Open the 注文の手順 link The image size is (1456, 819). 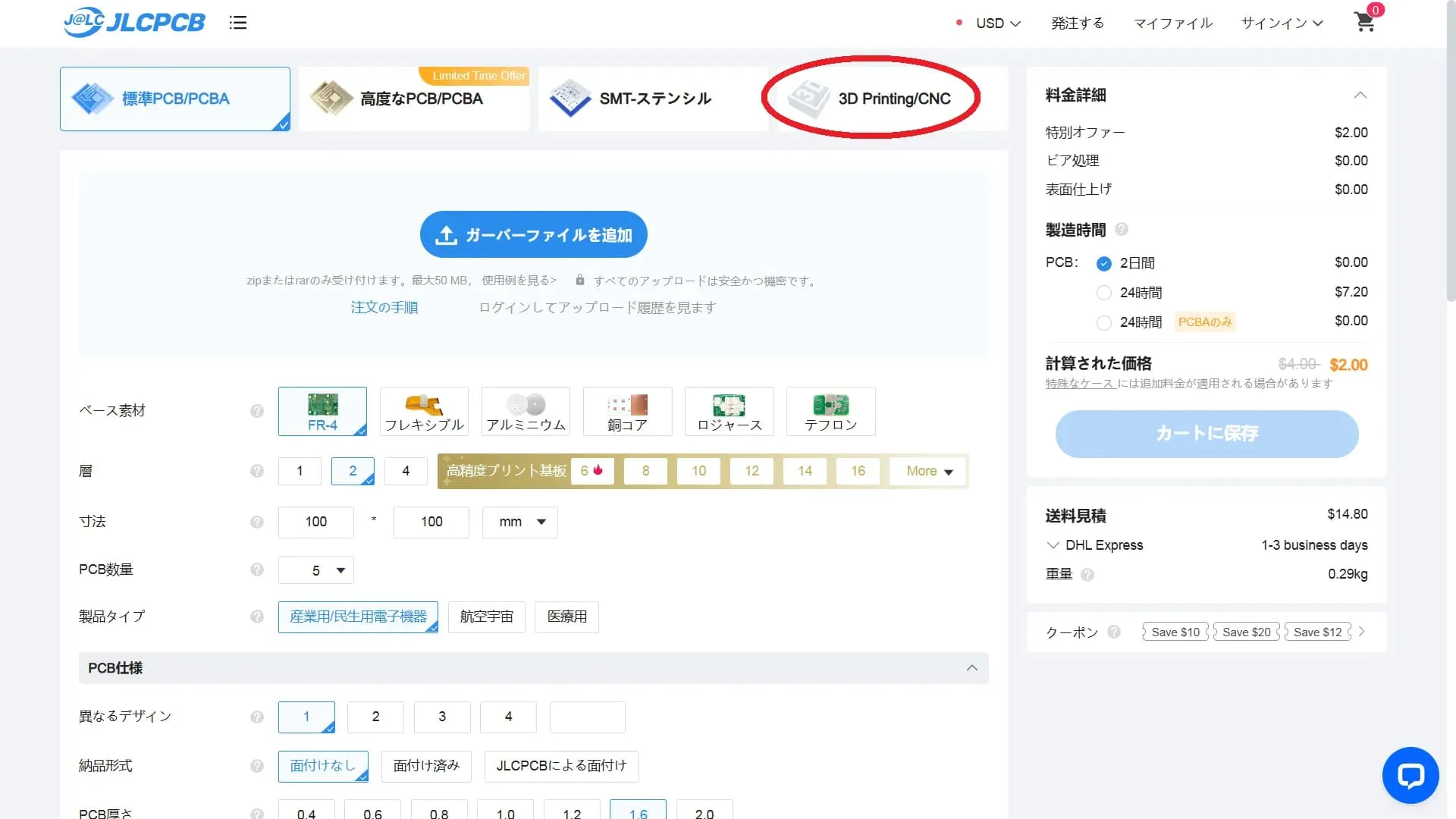click(384, 308)
